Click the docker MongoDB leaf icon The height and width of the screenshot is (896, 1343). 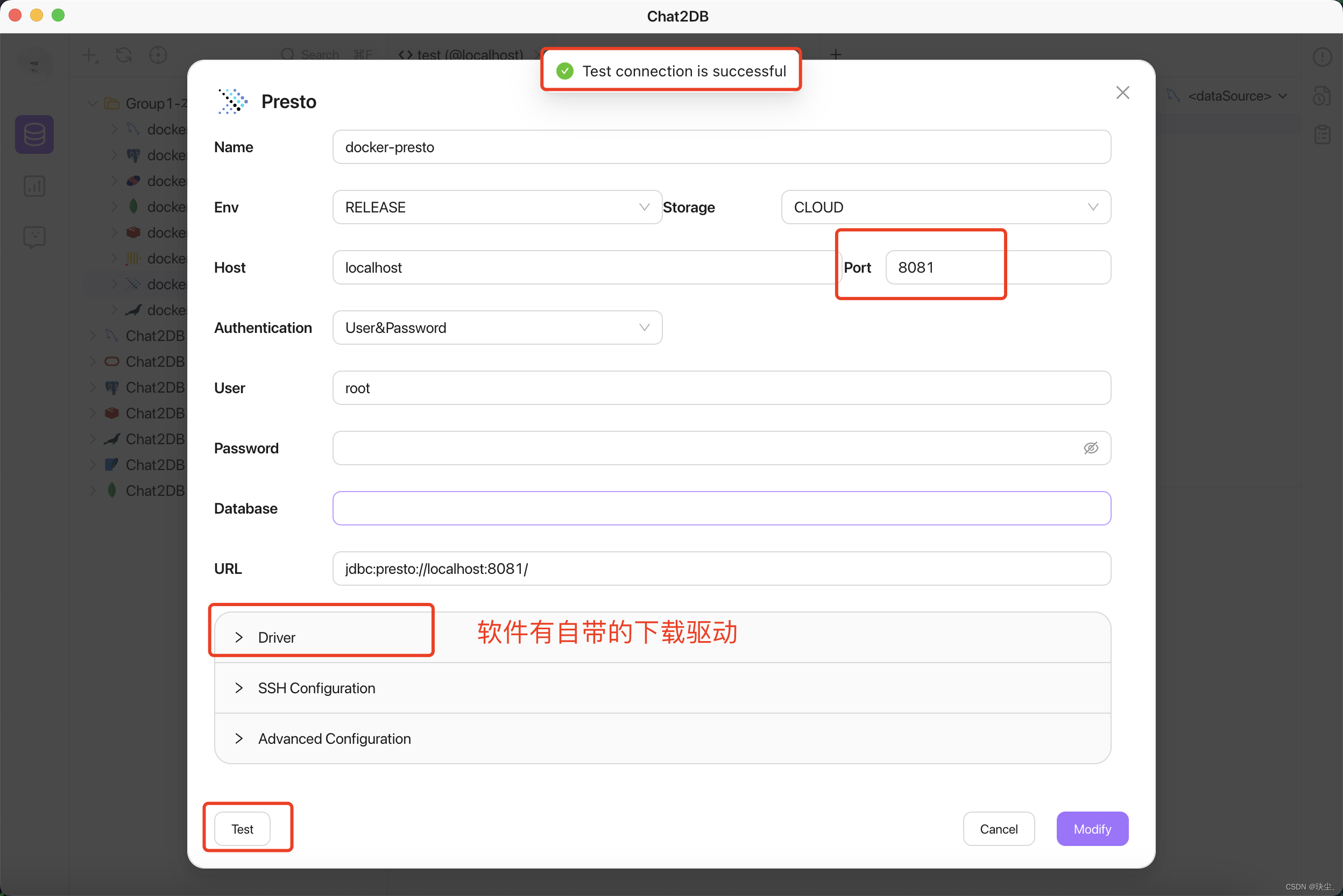point(133,207)
